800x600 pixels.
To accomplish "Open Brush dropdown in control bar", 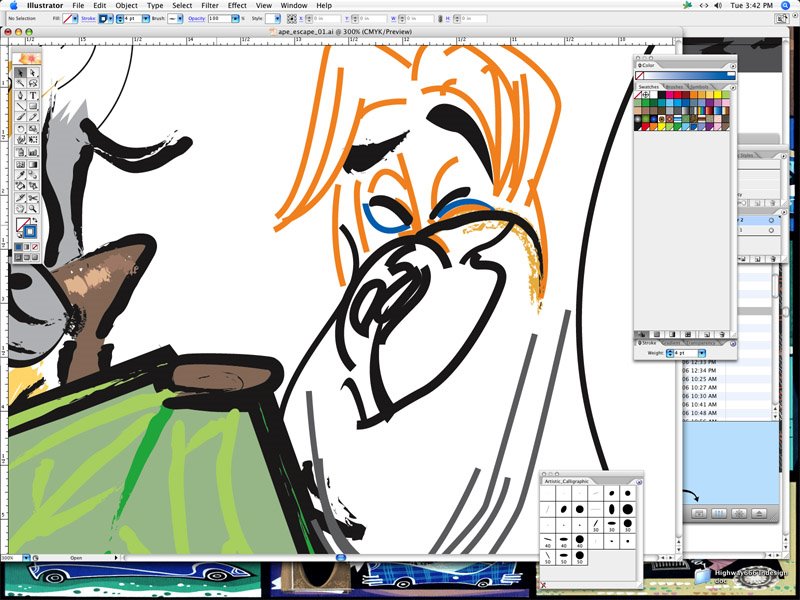I will point(180,18).
